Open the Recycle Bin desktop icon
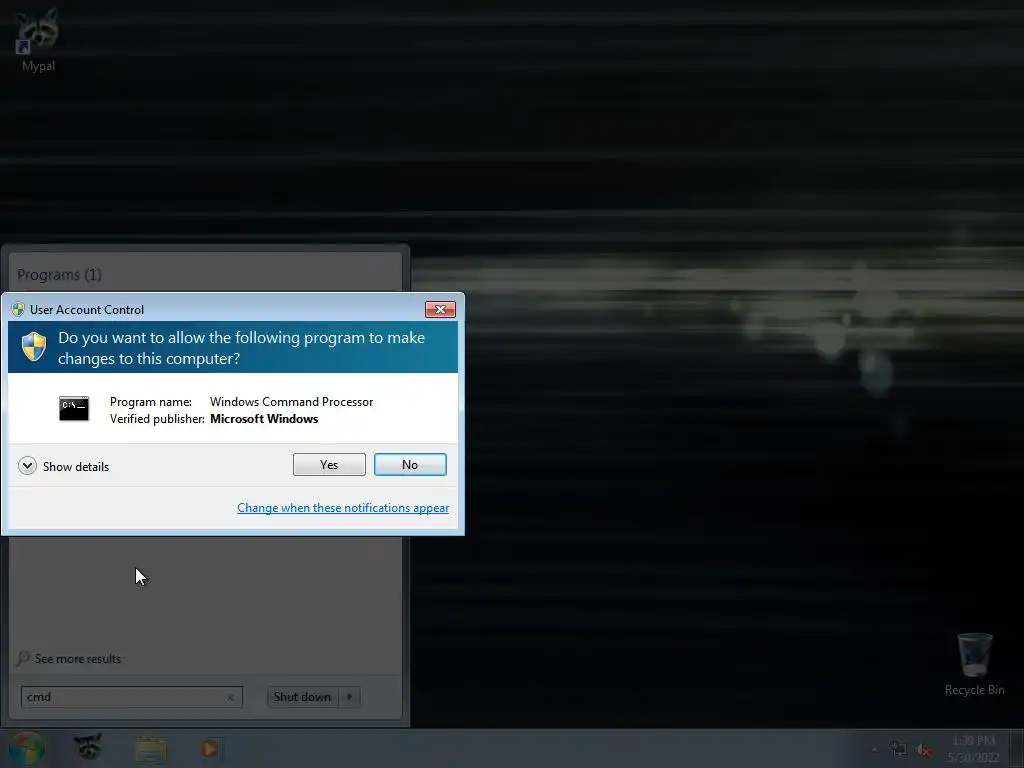The width and height of the screenshot is (1024, 768). click(974, 664)
